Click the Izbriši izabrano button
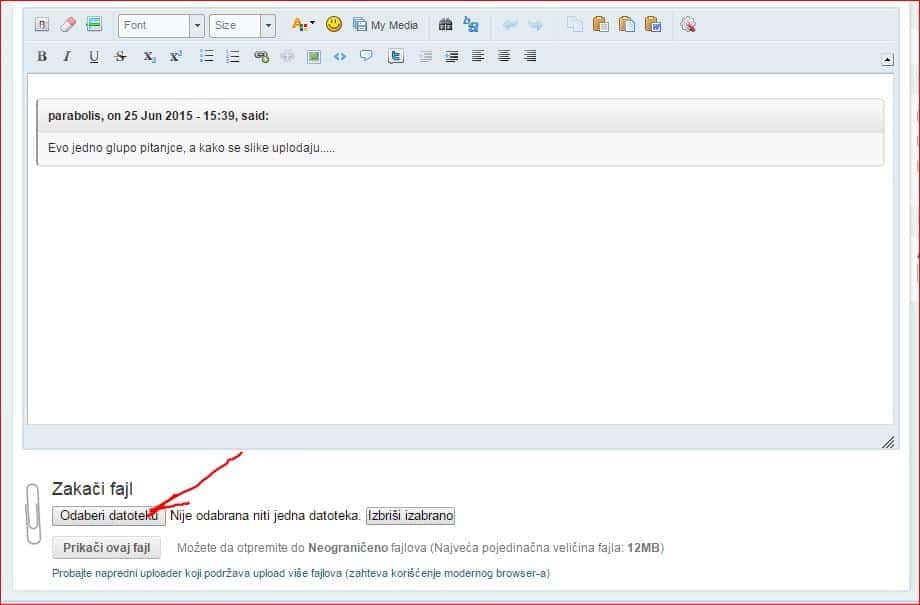920x605 pixels. pyautogui.click(x=410, y=516)
